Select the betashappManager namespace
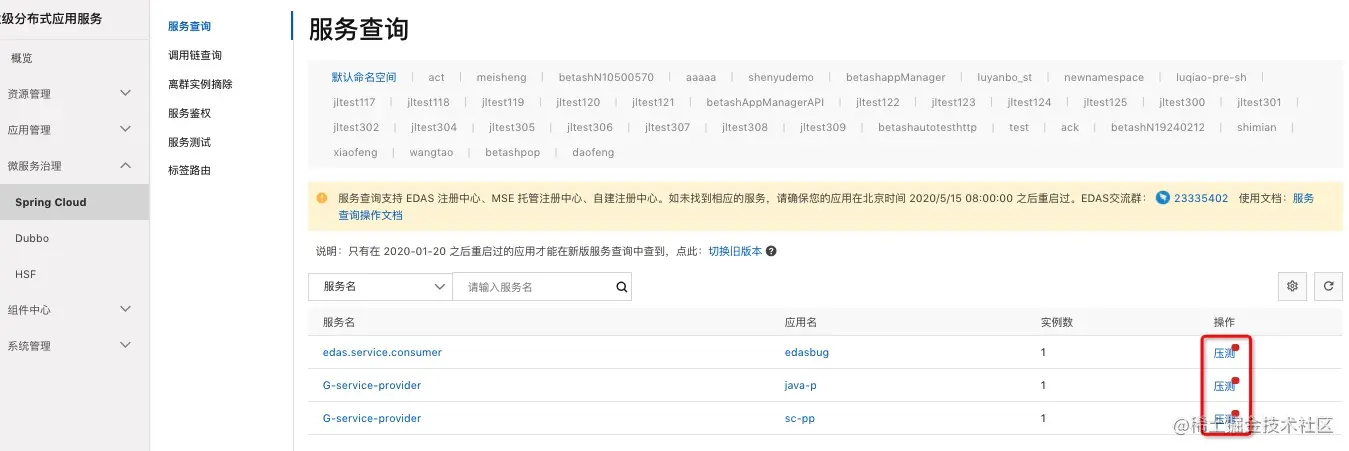 click(895, 77)
